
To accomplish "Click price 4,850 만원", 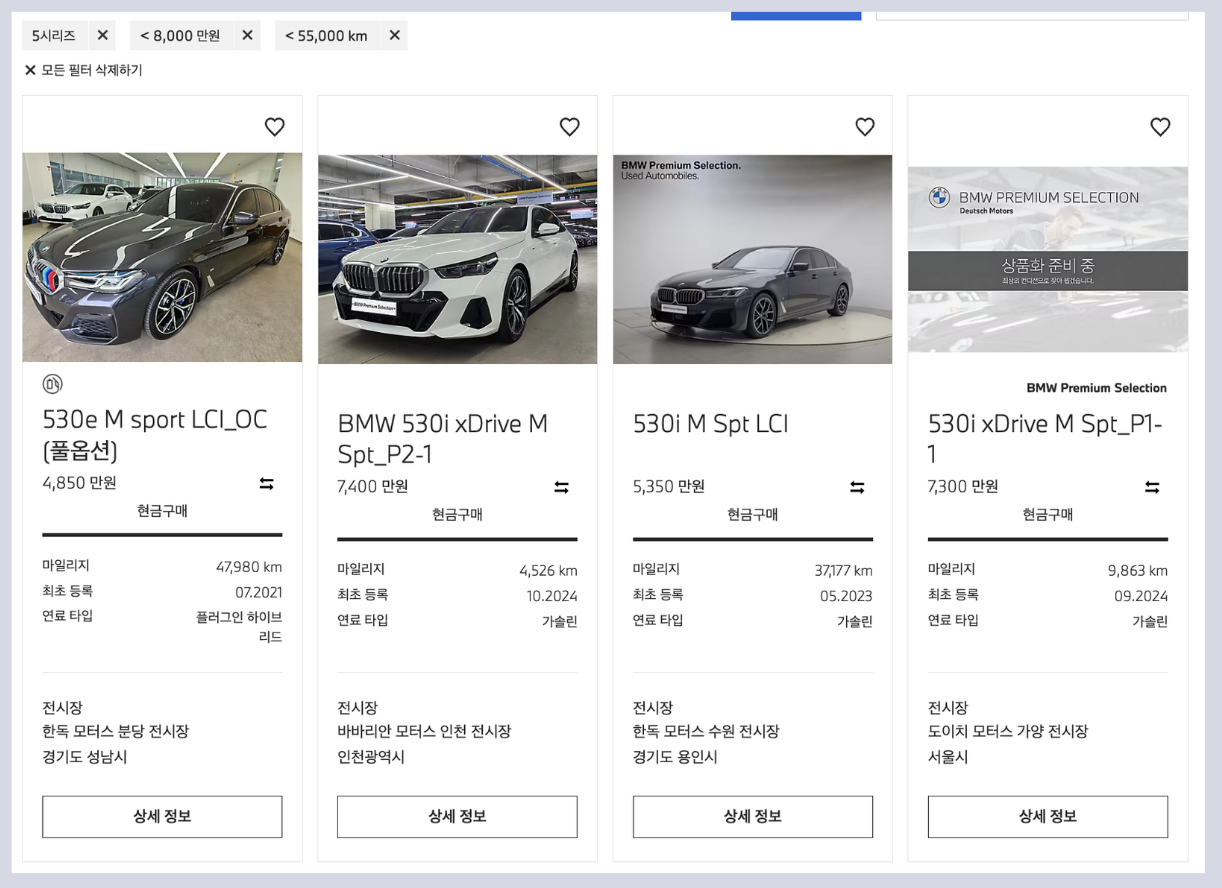I will click(79, 483).
